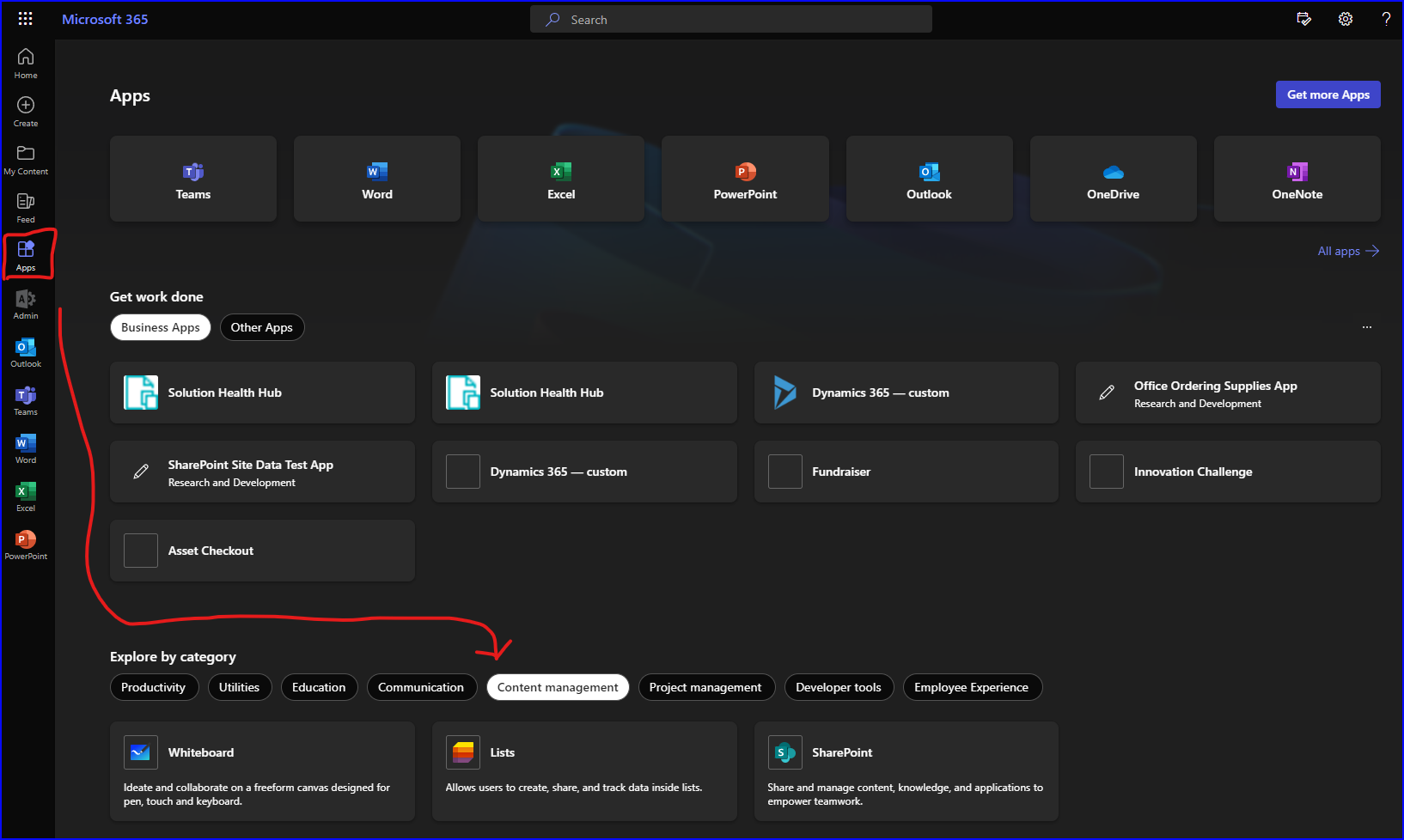Image resolution: width=1404 pixels, height=840 pixels.
Task: Open the Teams app tile
Action: 193,179
